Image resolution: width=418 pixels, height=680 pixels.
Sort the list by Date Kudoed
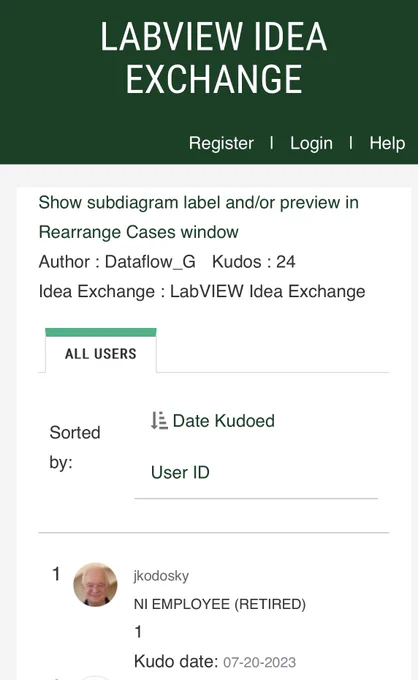tap(223, 421)
